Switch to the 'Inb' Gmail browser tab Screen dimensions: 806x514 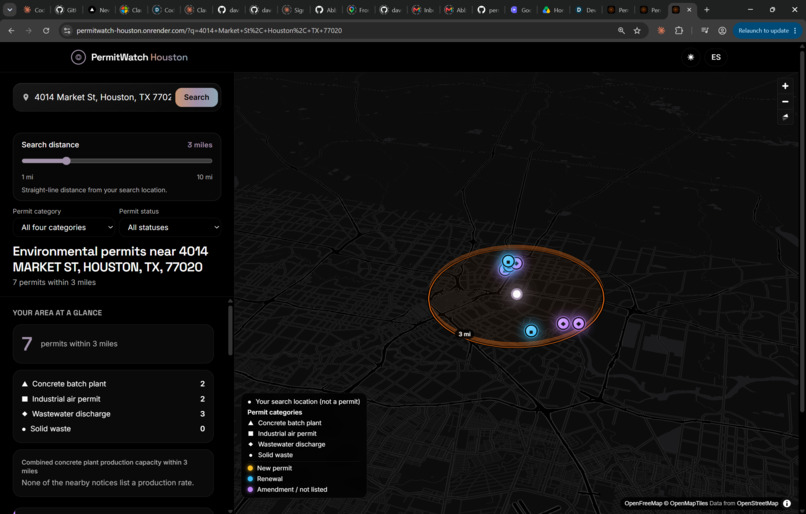coord(423,10)
